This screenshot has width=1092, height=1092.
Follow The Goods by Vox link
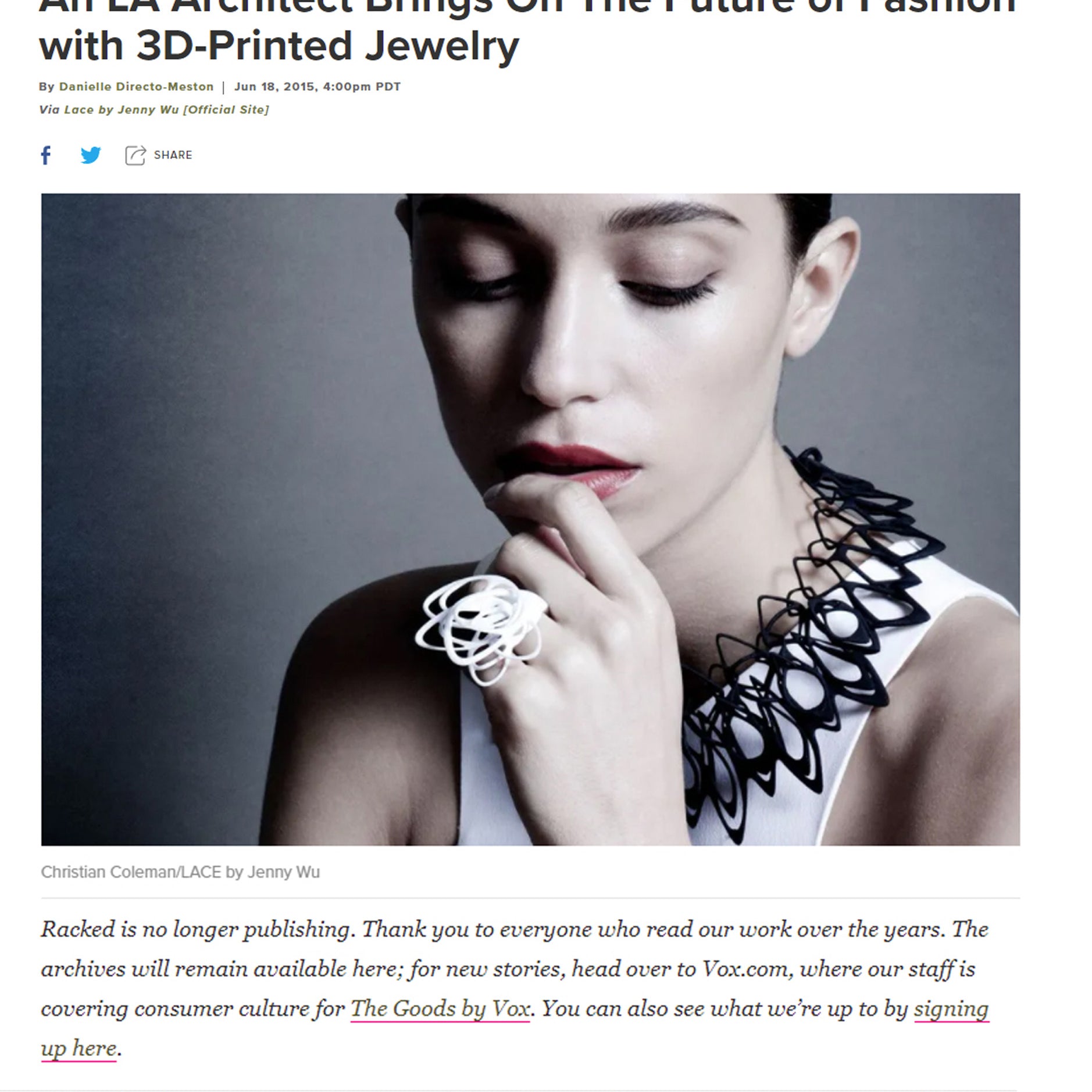(440, 1009)
